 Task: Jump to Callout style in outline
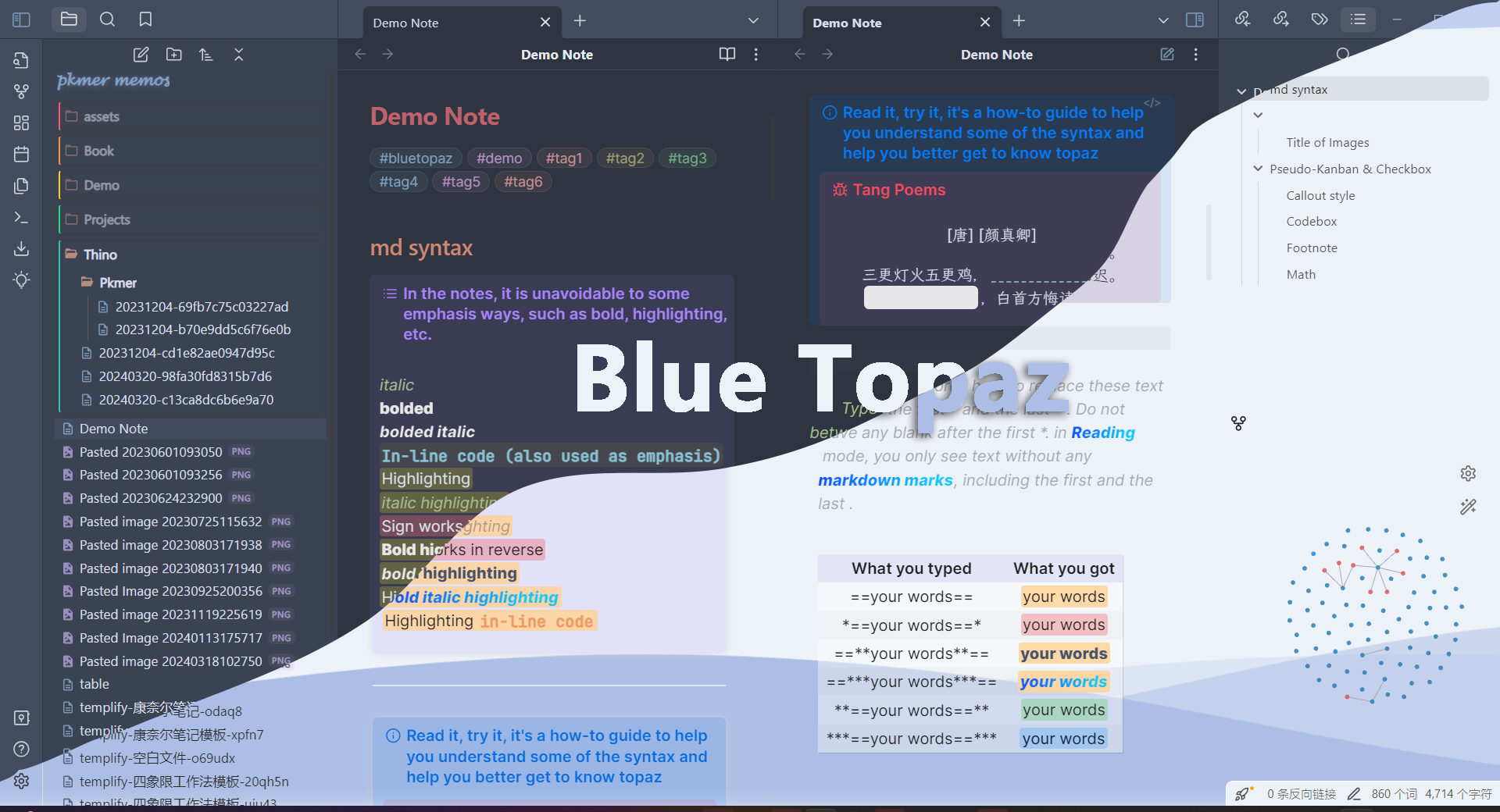[x=1320, y=195]
